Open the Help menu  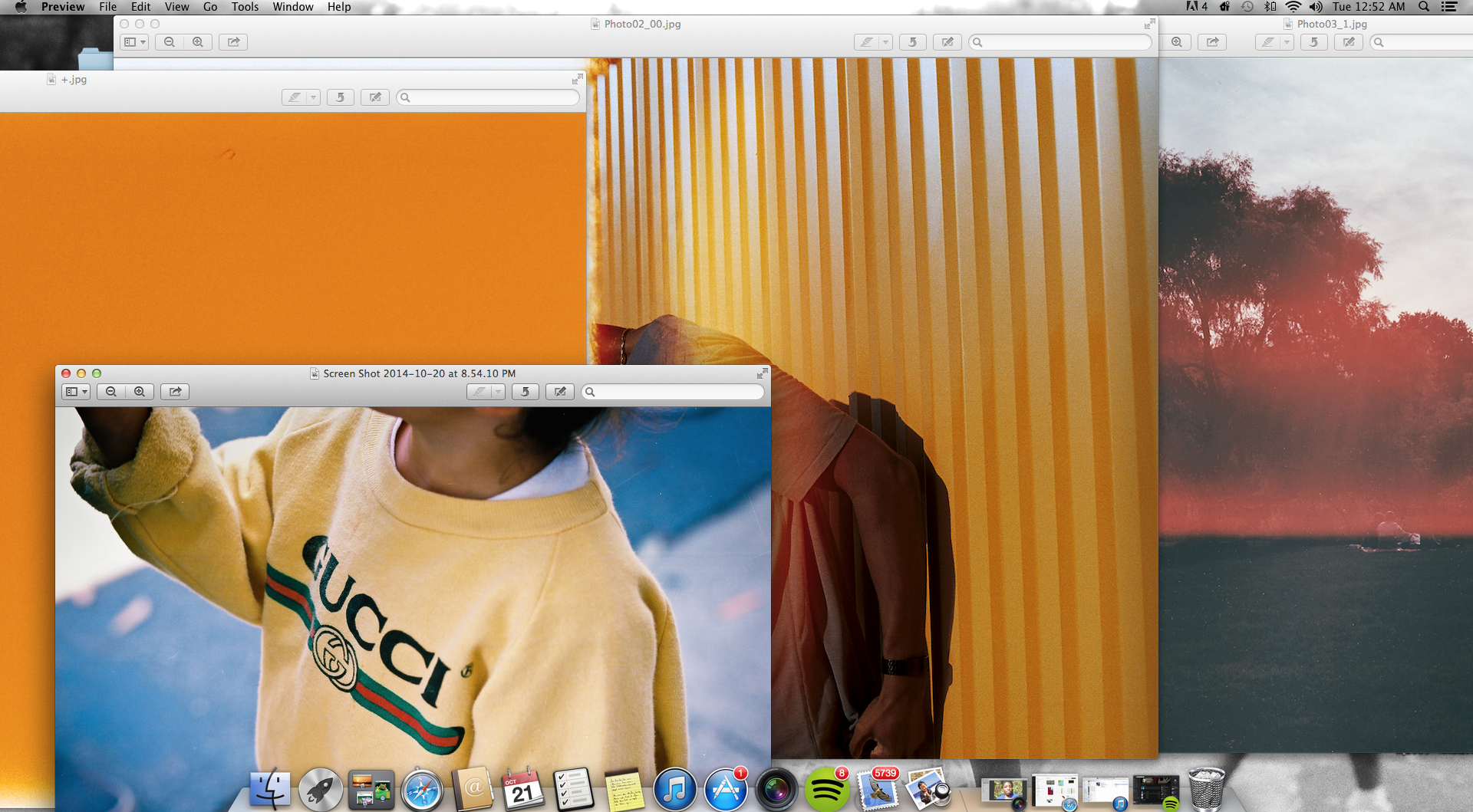click(339, 7)
